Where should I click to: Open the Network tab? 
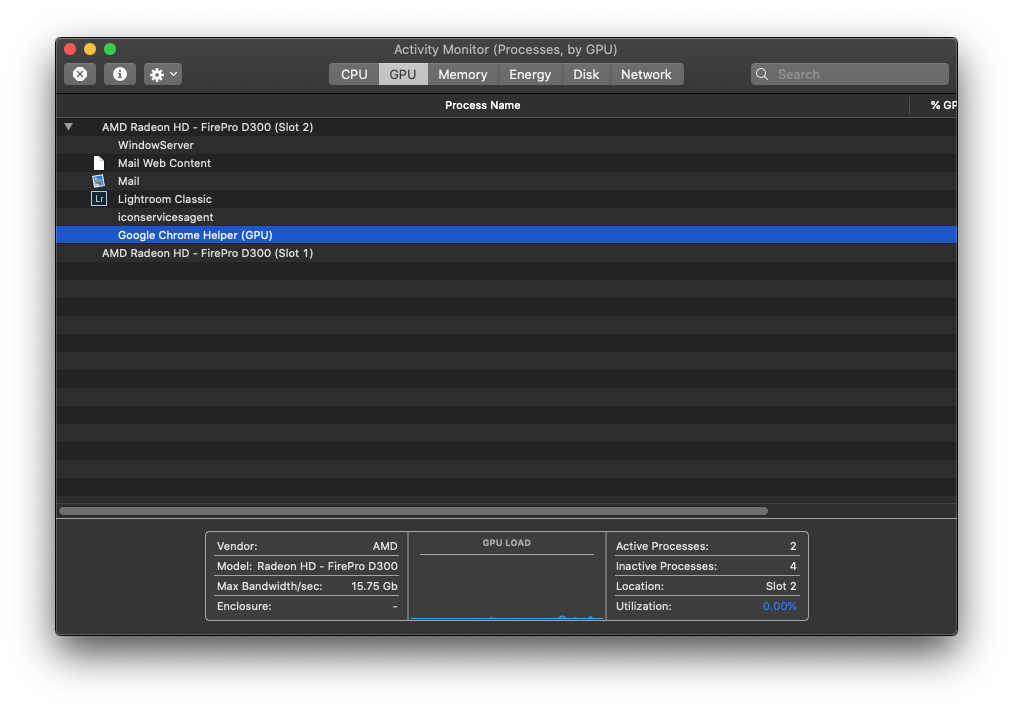[x=646, y=74]
